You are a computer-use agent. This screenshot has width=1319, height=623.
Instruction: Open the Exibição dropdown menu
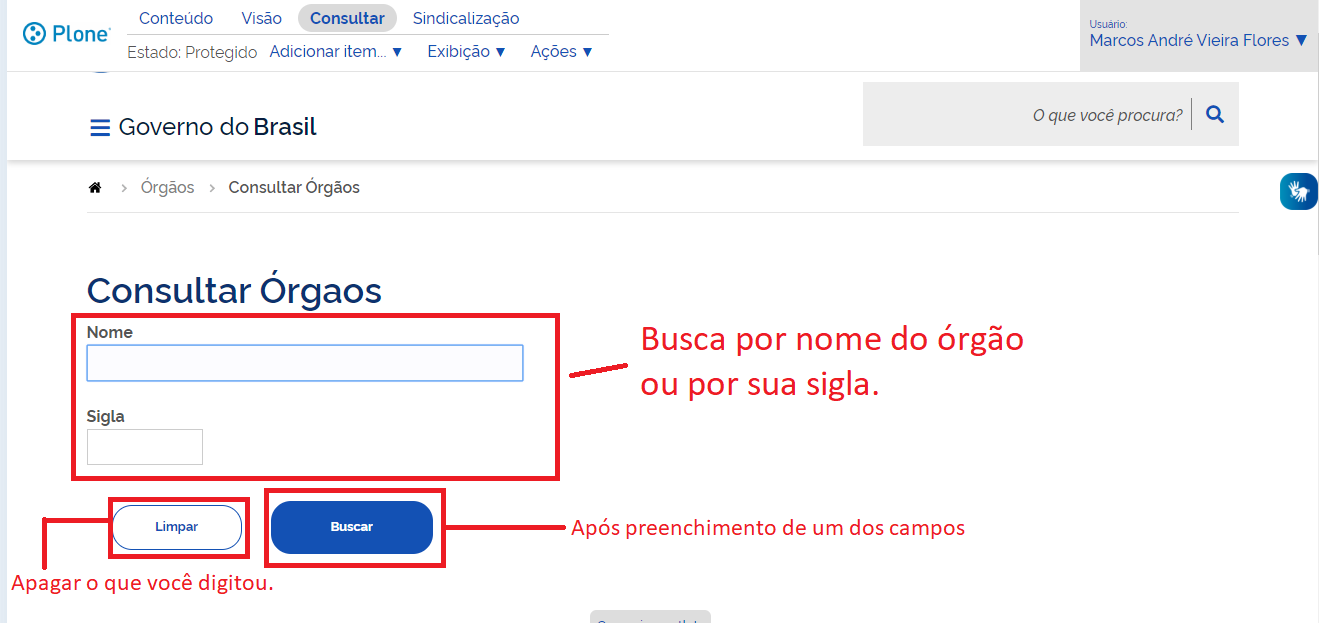(467, 52)
